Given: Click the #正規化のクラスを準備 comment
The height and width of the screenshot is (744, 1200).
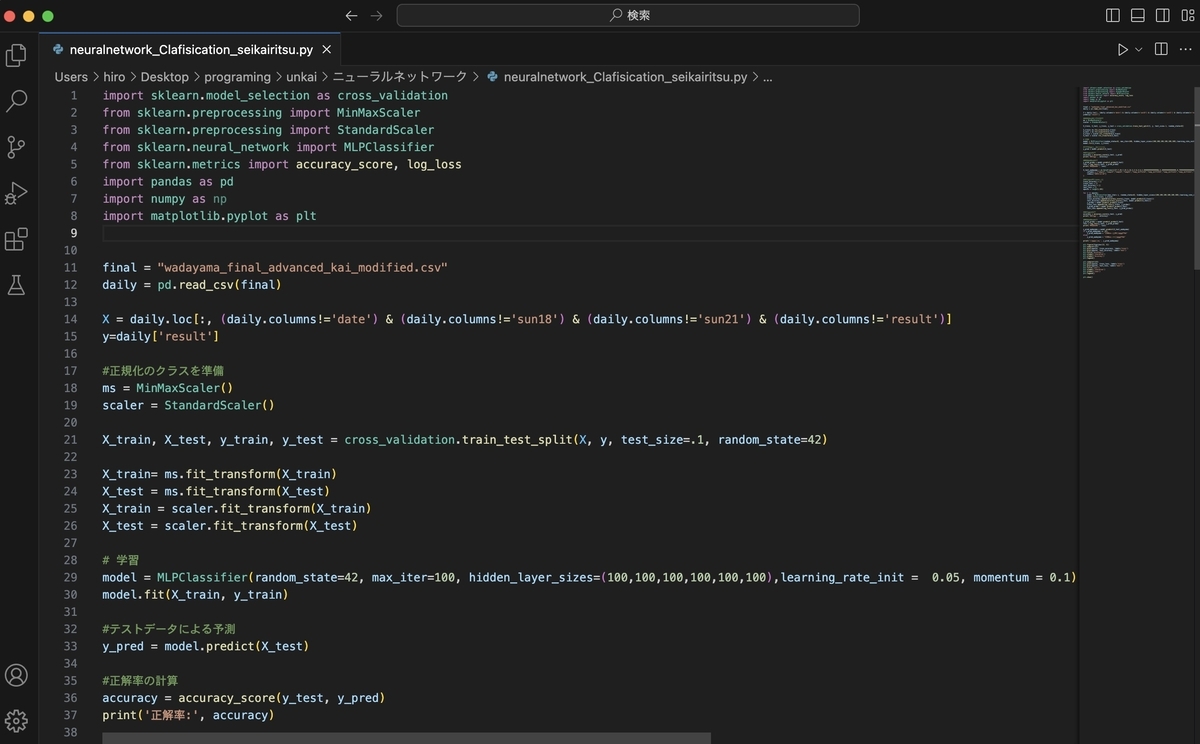Looking at the screenshot, I should [x=163, y=371].
